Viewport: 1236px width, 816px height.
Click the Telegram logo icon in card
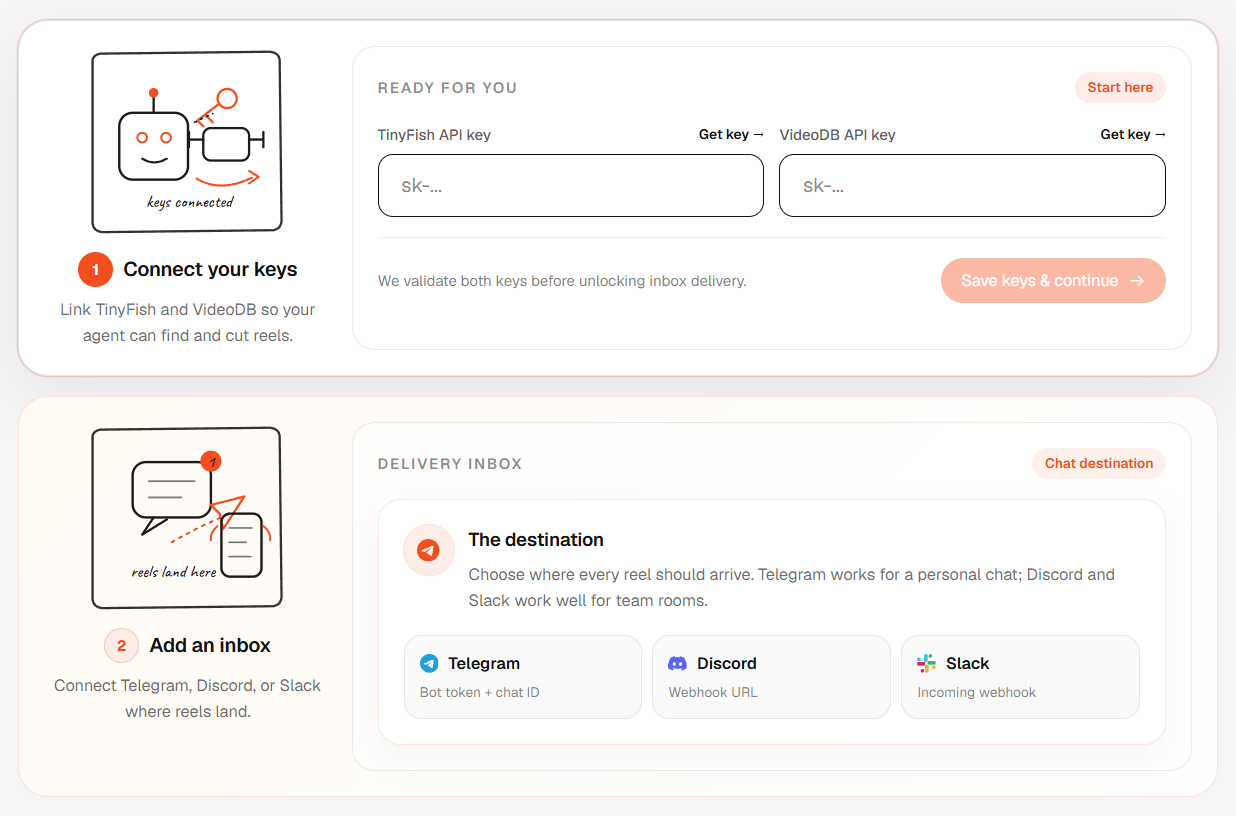[x=429, y=663]
